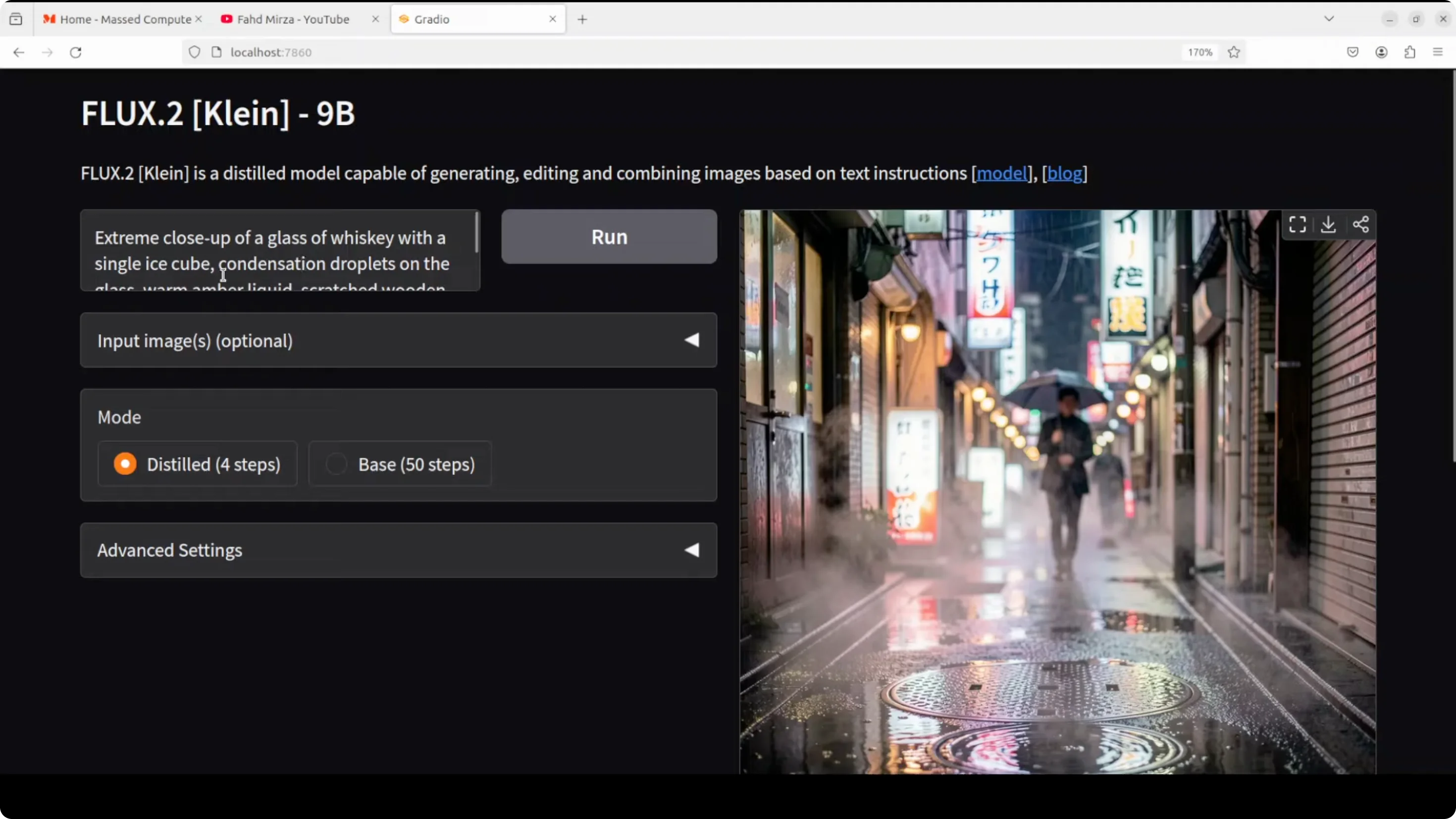Viewport: 1456px width, 819px height.
Task: Bookmark this page with star icon
Action: point(1234,52)
